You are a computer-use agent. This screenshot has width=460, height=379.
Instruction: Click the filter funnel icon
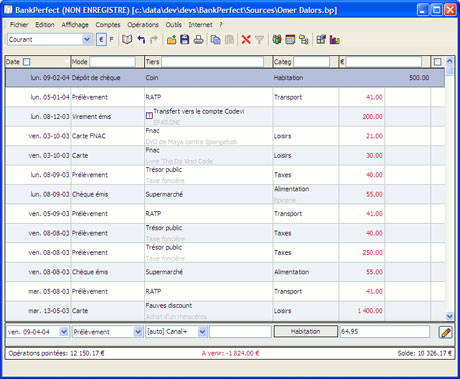259,40
